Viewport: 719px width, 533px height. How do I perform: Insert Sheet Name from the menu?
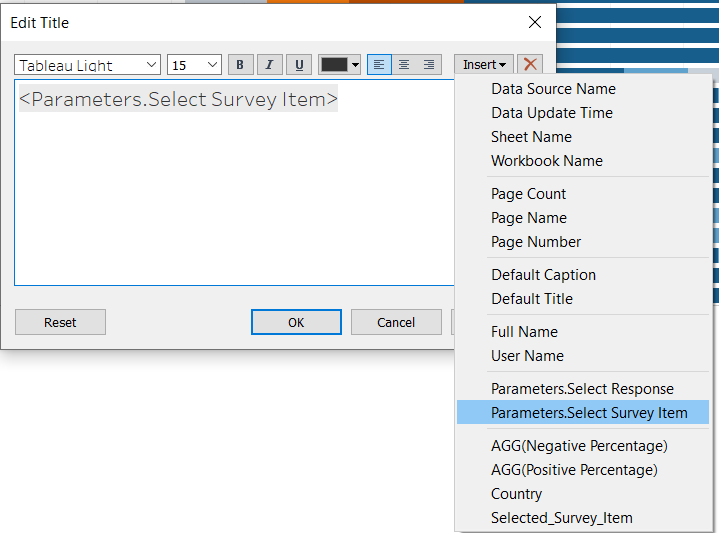[x=531, y=137]
